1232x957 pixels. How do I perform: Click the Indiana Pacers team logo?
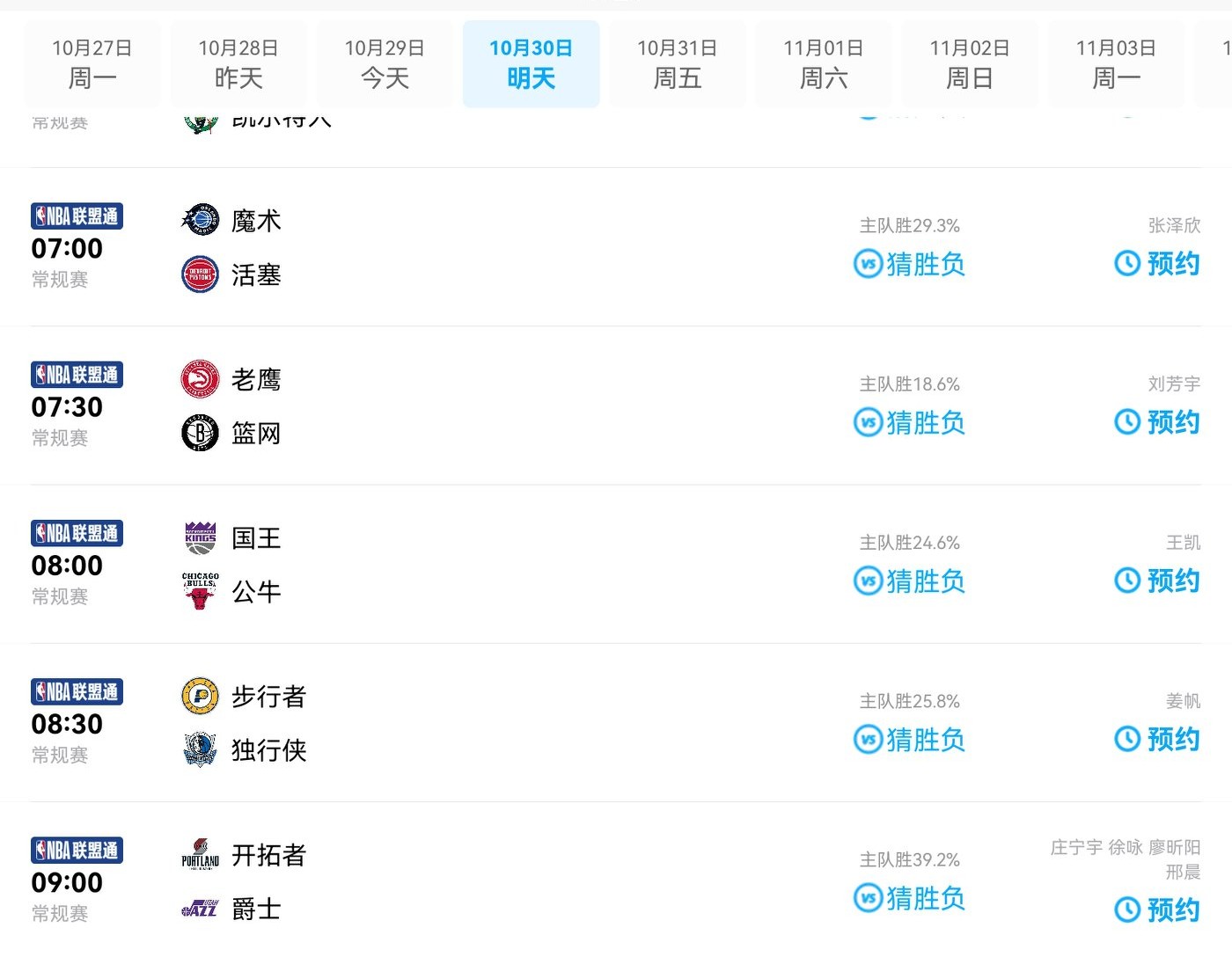click(x=200, y=697)
